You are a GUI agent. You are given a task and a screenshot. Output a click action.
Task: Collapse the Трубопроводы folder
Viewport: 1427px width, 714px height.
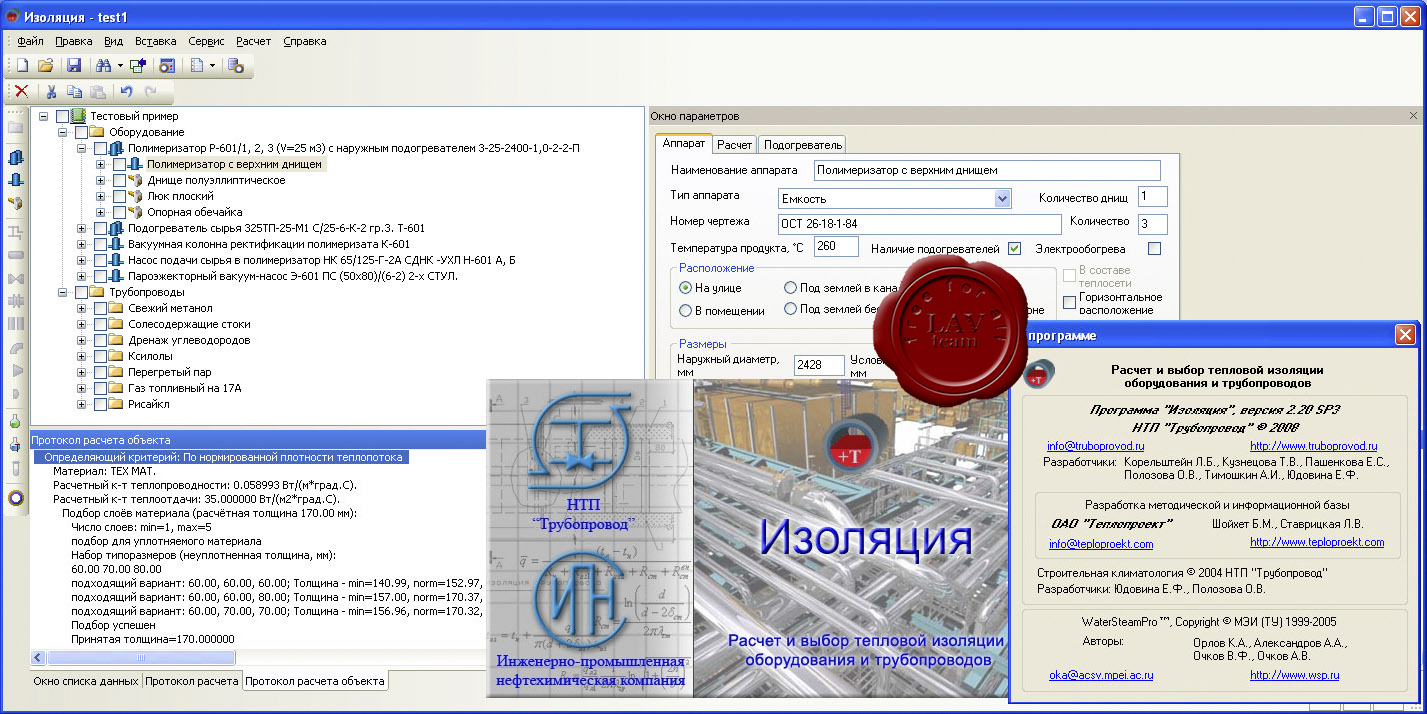(63, 292)
